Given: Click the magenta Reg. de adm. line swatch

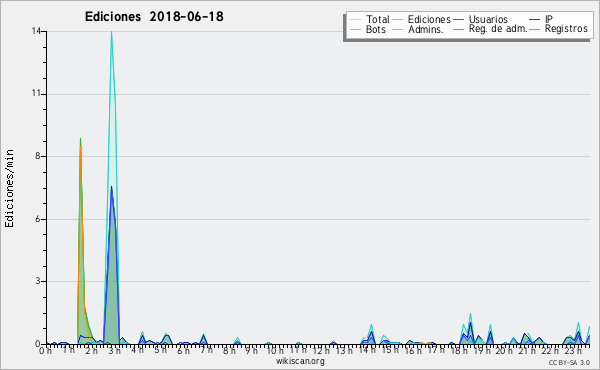Looking at the screenshot, I should [458, 29].
